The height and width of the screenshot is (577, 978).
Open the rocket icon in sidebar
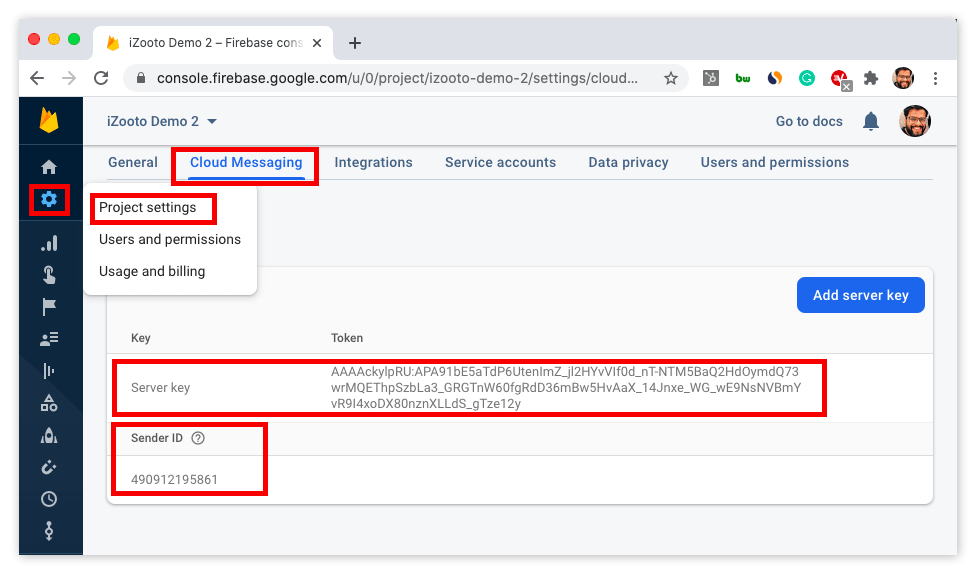(x=49, y=435)
